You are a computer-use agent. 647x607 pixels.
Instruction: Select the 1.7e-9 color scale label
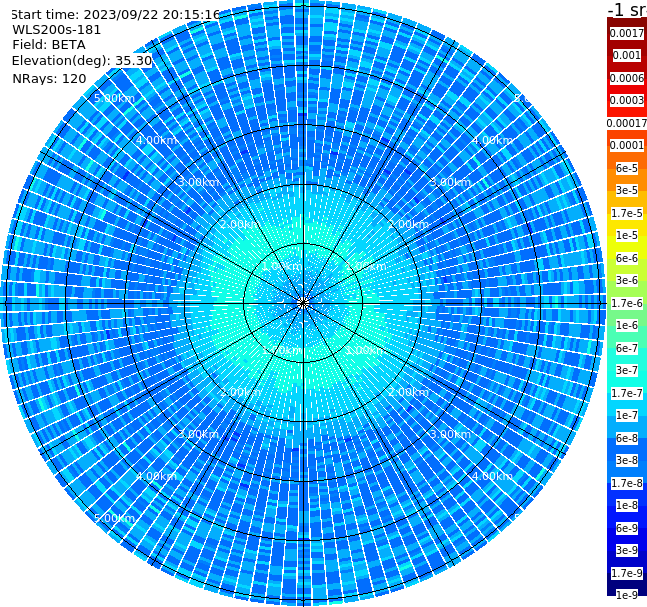point(627,573)
